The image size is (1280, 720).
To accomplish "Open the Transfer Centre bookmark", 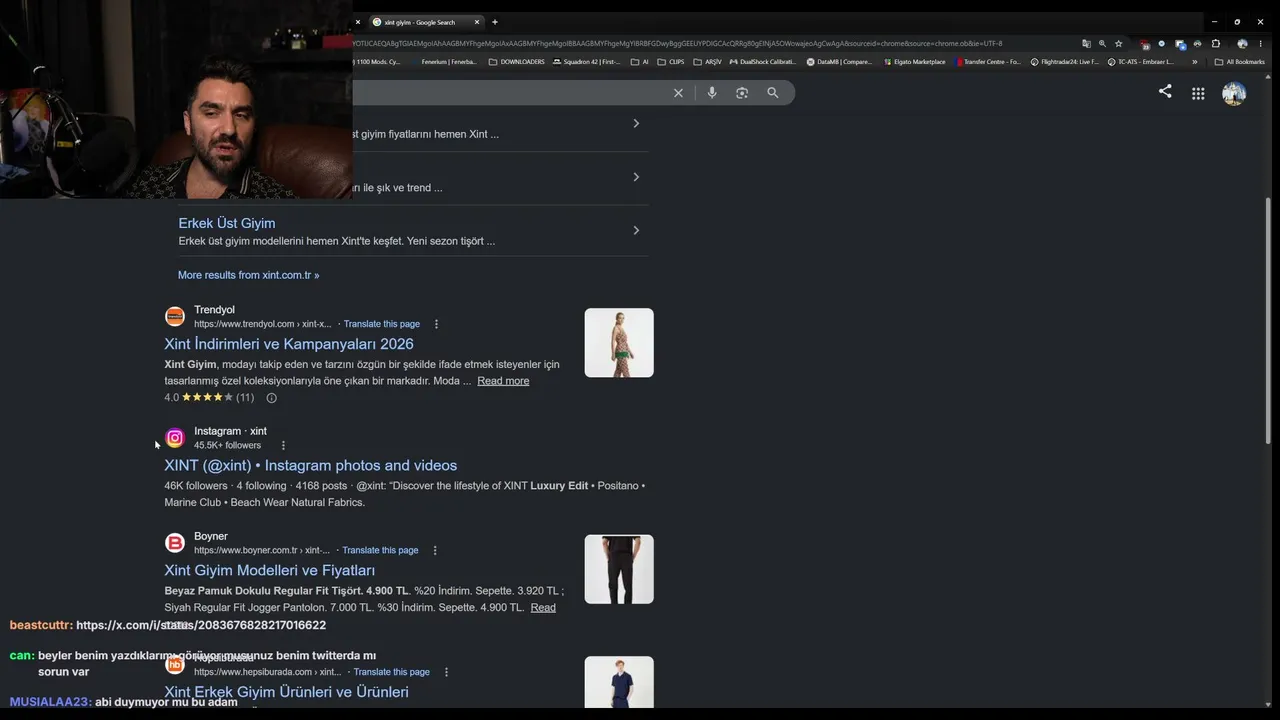I will pyautogui.click(x=989, y=62).
